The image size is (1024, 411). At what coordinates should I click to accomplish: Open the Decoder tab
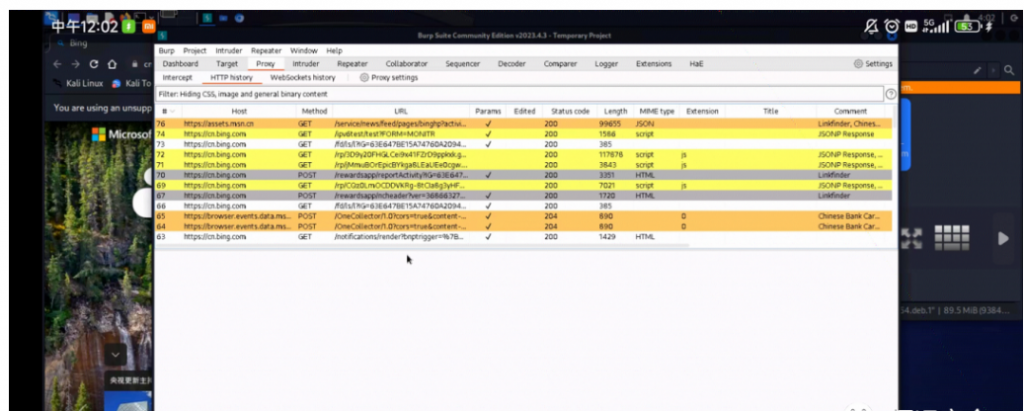pyautogui.click(x=511, y=64)
